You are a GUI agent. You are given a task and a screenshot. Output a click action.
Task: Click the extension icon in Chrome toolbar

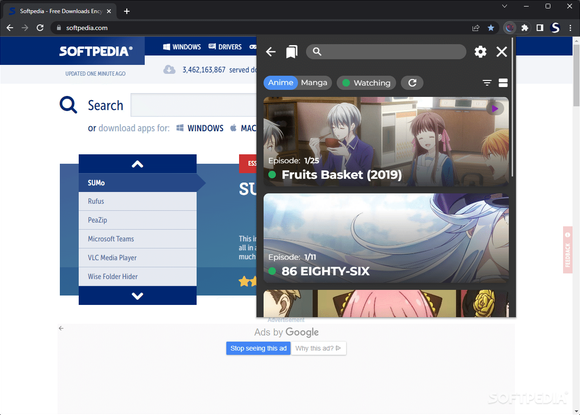pos(510,28)
